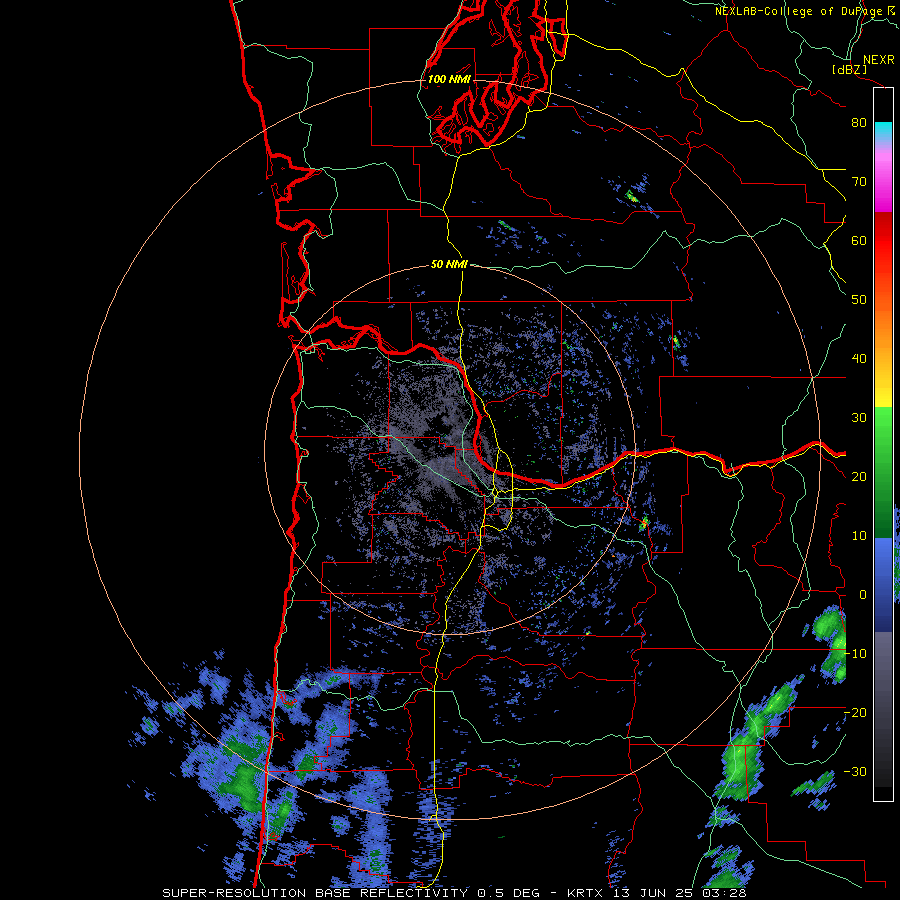Viewport: 900px width, 900px height.
Task: Click the -30 dBZ scale value
Action: pos(855,772)
